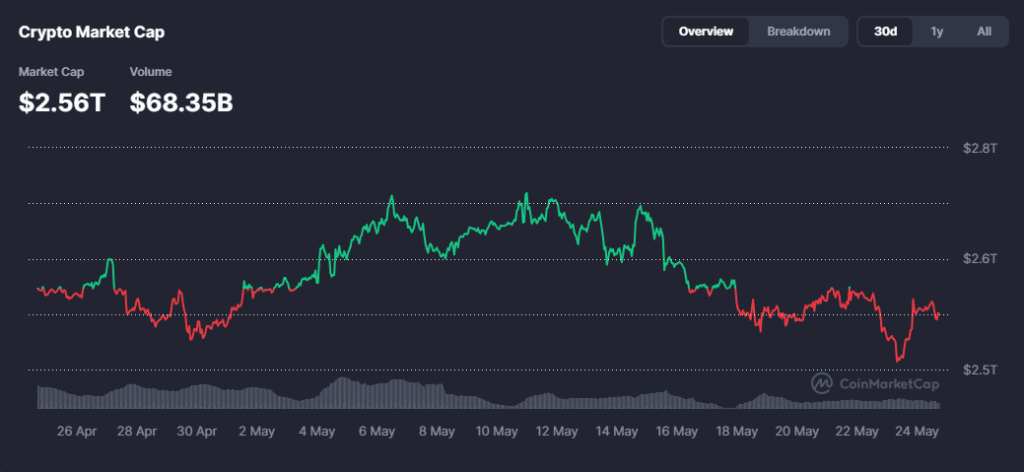Click the 4 May date label
Screen dimensions: 1024x472
pos(317,432)
